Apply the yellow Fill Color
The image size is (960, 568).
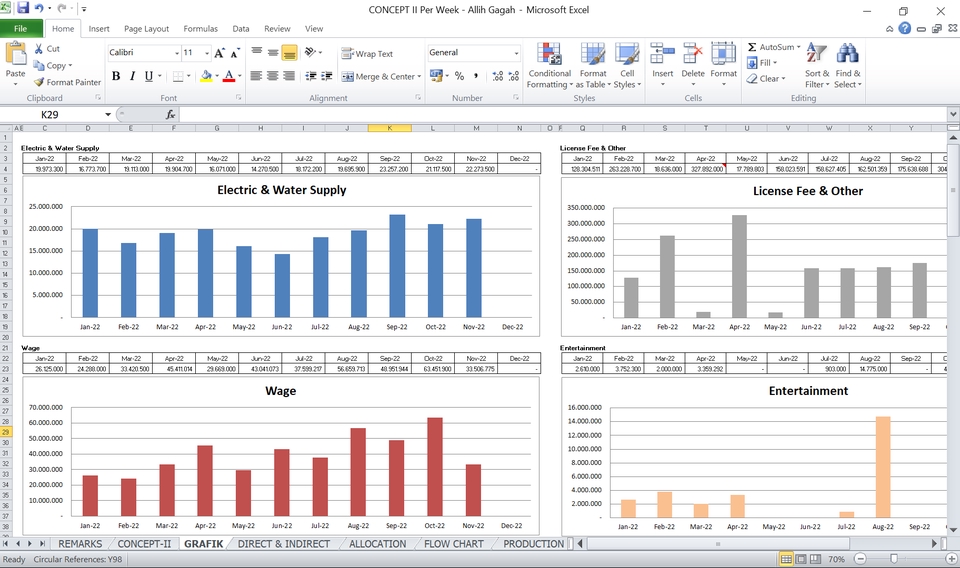(x=206, y=76)
